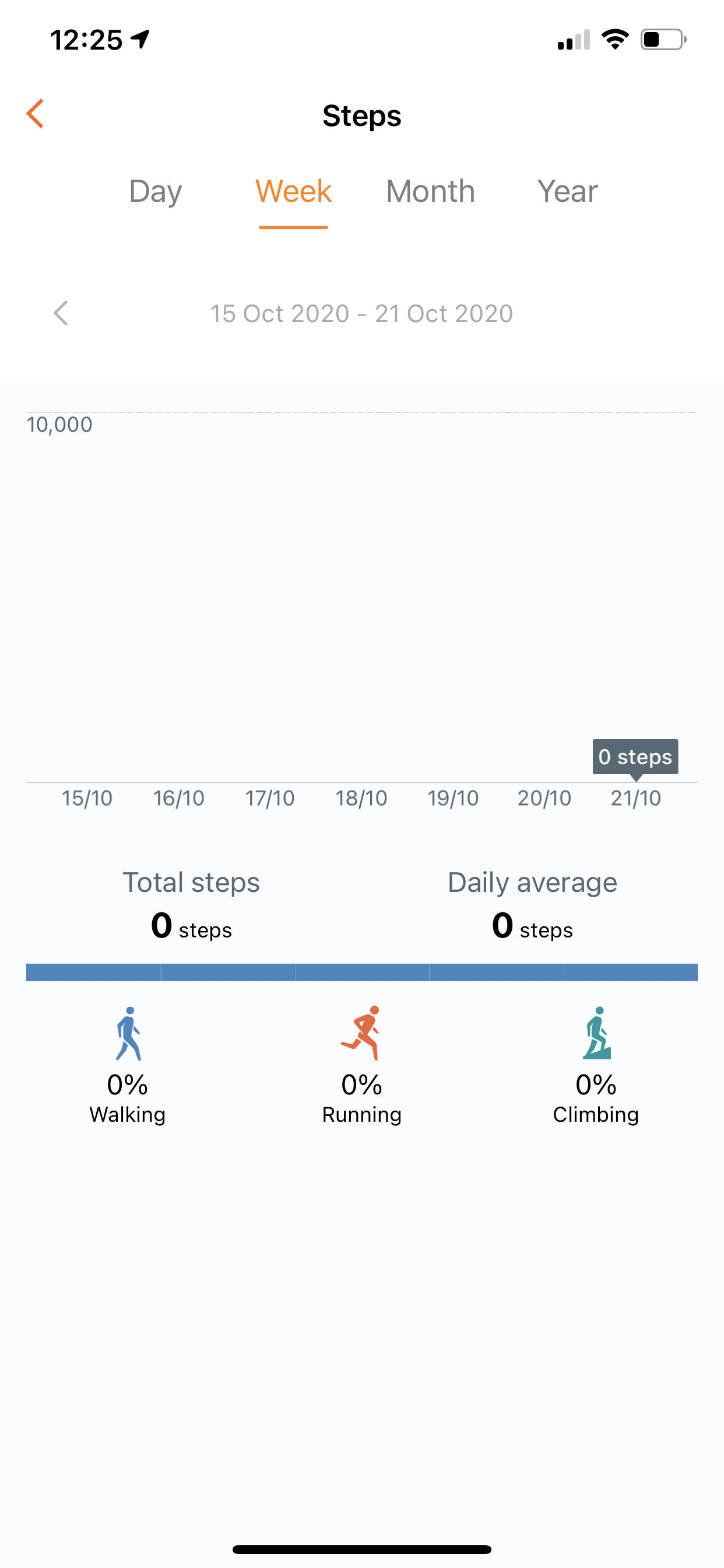The image size is (724, 1568).
Task: Select the 15/10 day on the chart
Action: coord(87,798)
